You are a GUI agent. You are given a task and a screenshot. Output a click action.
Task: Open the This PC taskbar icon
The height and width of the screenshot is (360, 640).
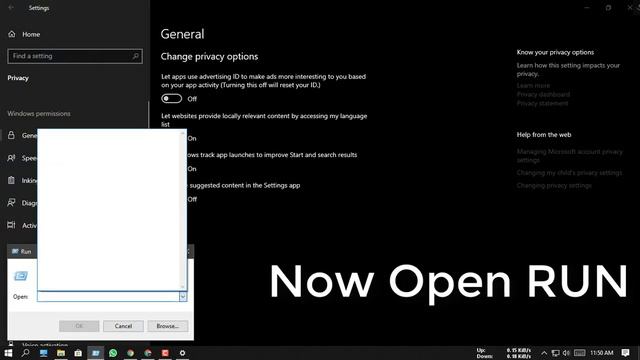point(43,353)
